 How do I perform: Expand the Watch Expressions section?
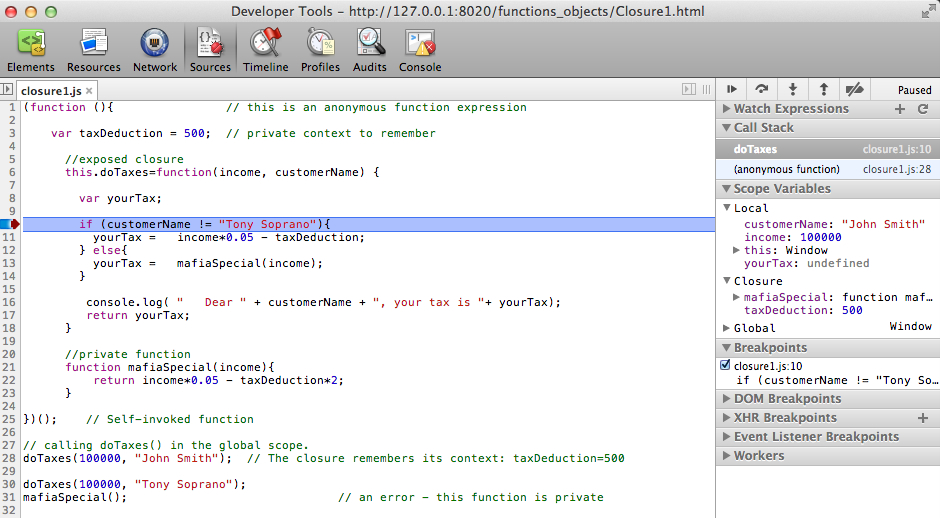coord(790,109)
